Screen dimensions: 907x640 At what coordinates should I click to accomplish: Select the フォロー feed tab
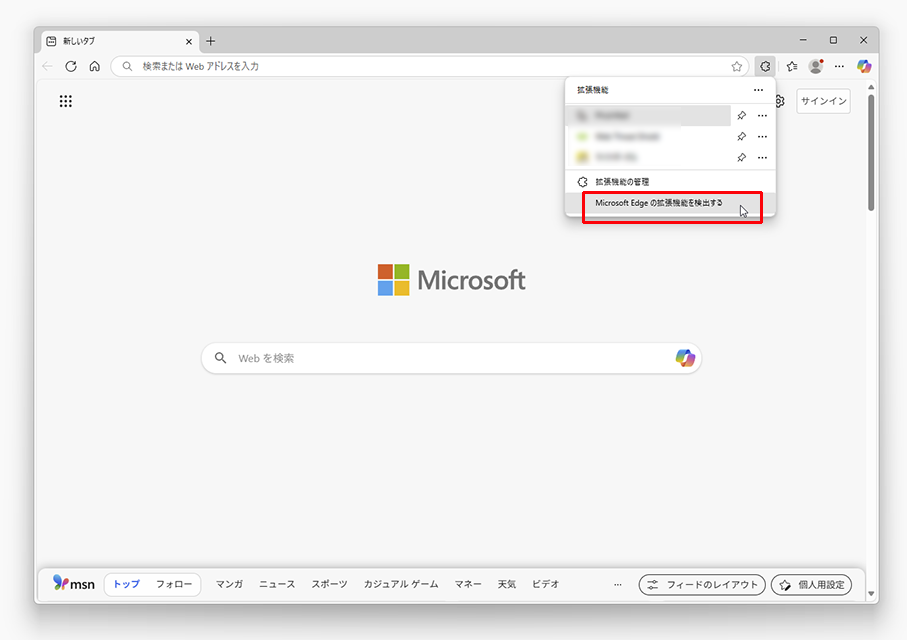174,584
